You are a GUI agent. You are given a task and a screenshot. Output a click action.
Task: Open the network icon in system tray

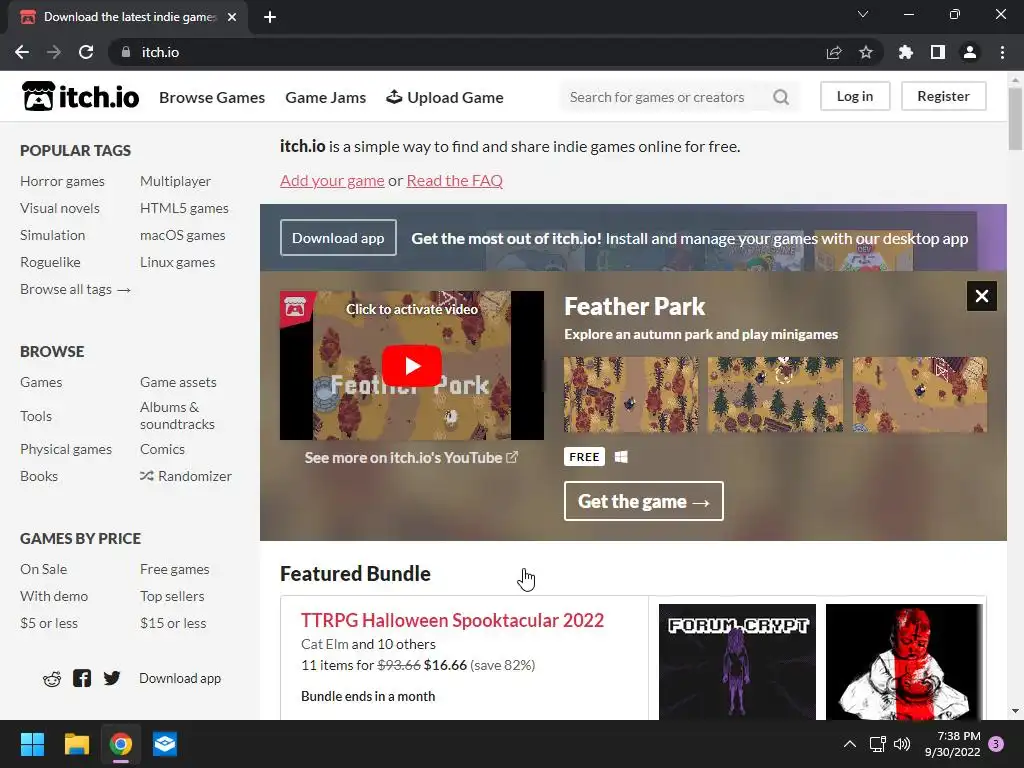tap(877, 744)
